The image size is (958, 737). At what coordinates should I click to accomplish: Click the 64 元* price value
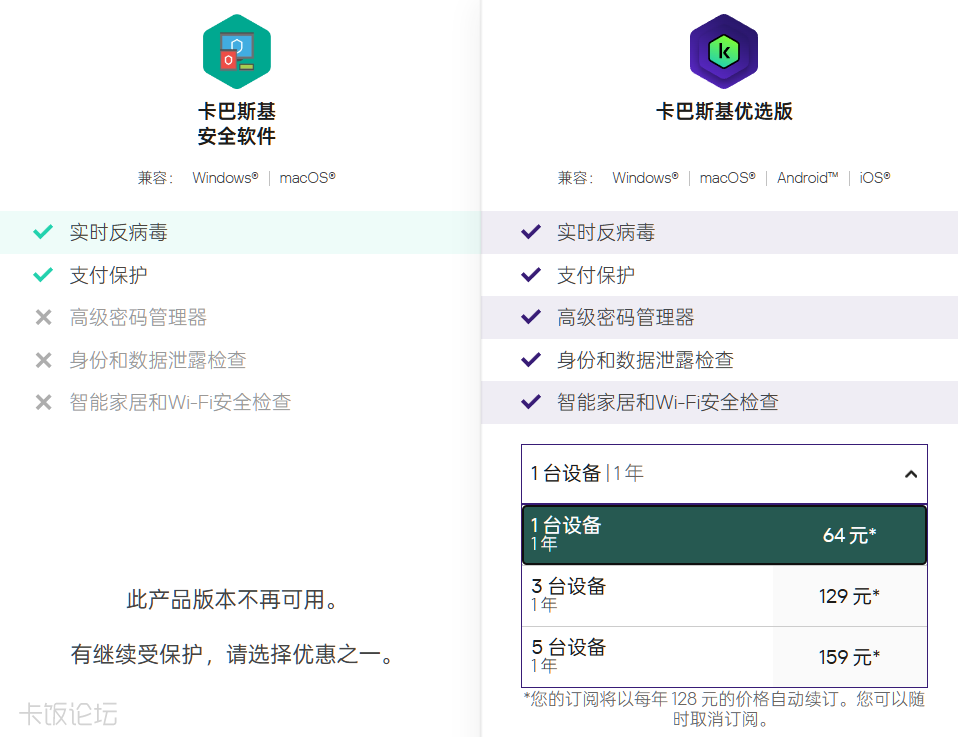coord(849,535)
